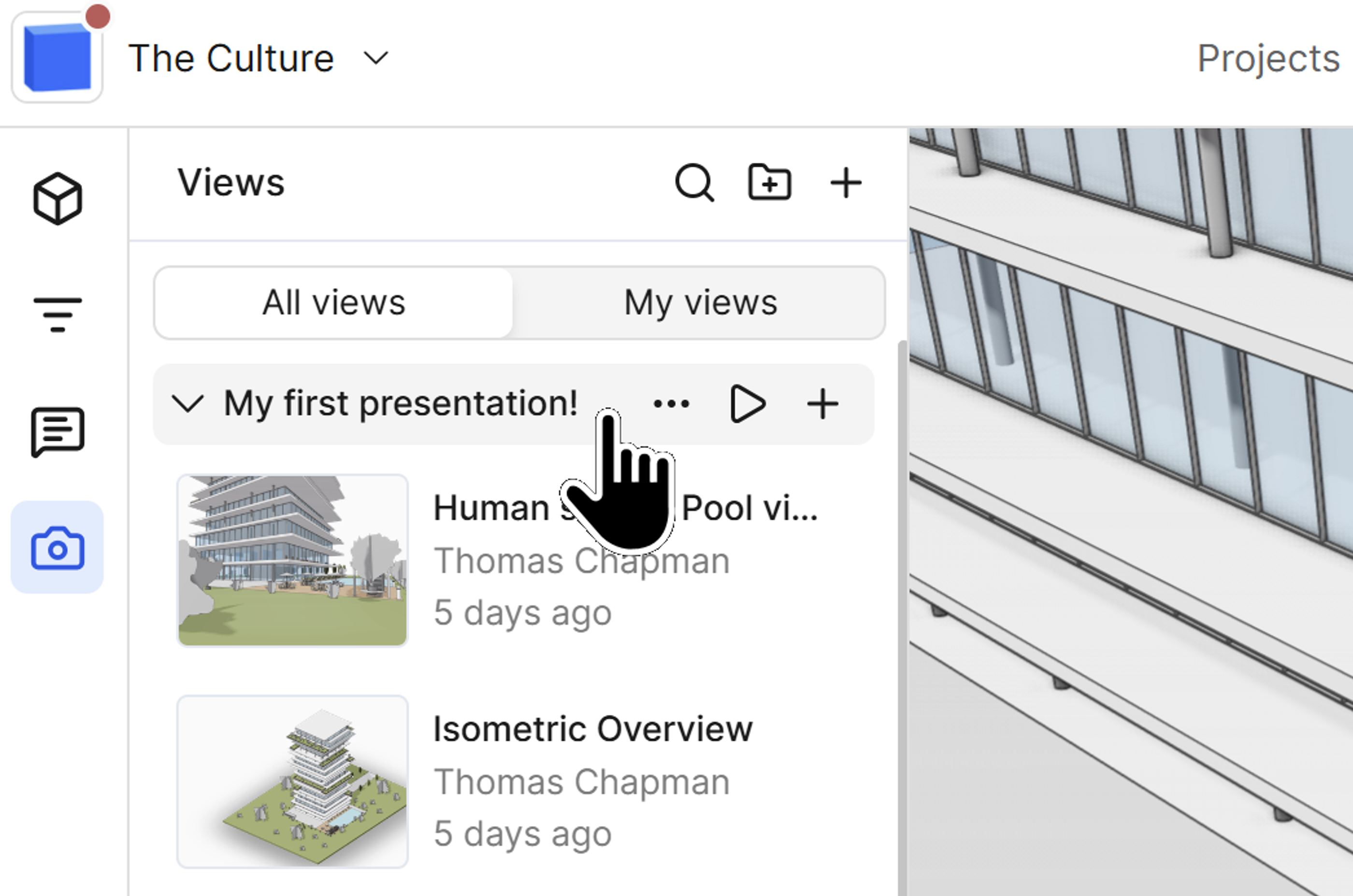Switch to the My views tab
1353x896 pixels.
(700, 303)
